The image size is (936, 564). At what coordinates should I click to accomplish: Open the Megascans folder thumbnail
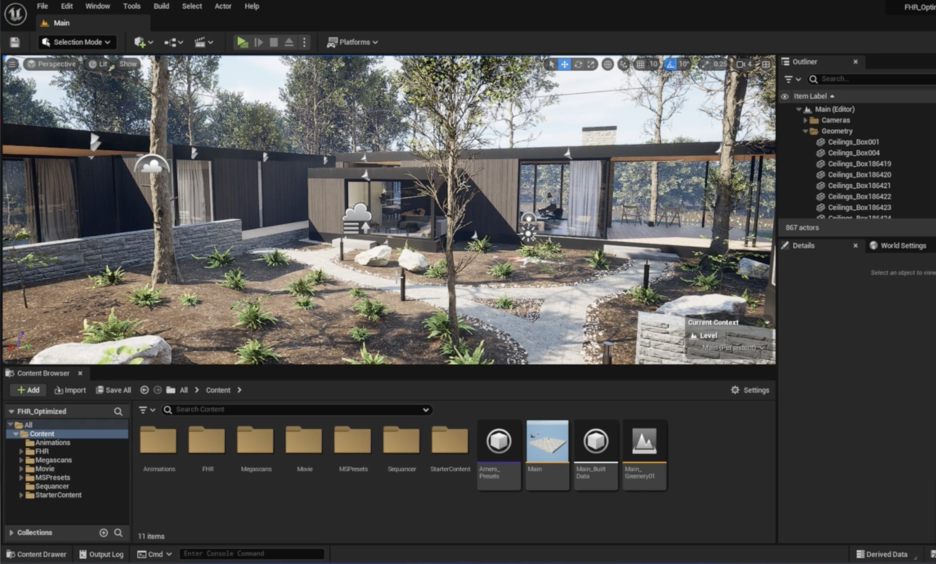tap(255, 442)
